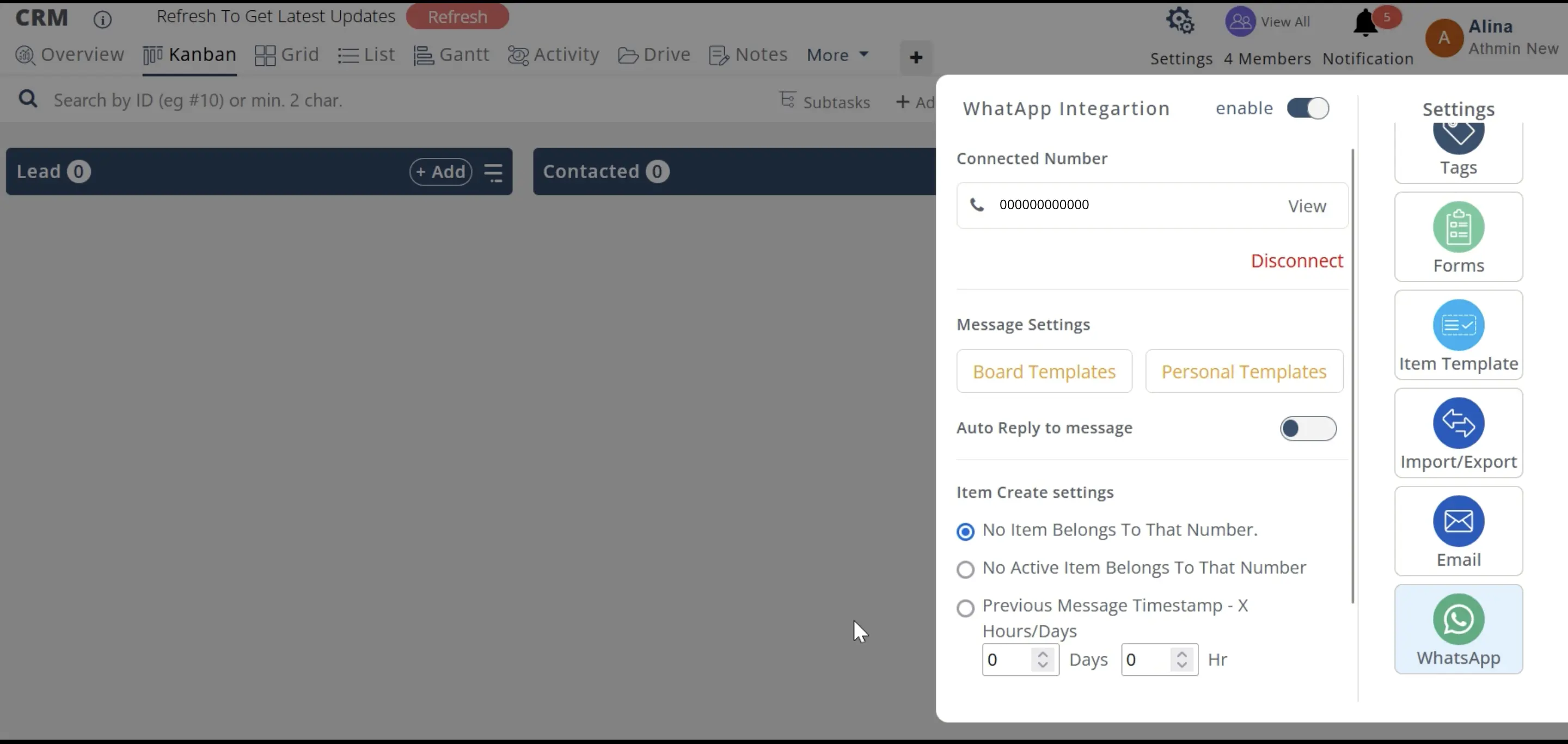Click the members group icon

point(1240,21)
